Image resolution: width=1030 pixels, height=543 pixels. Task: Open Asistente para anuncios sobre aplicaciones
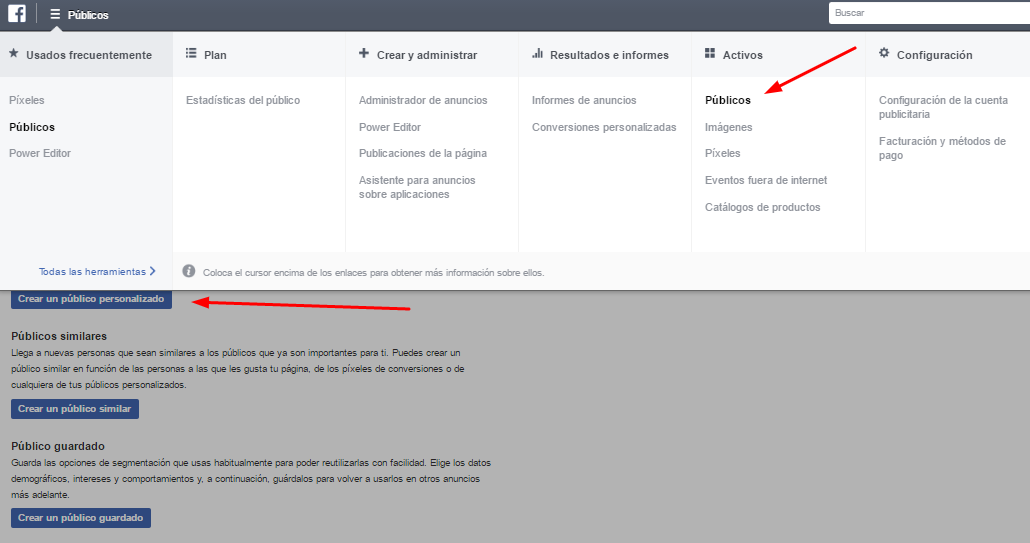[x=417, y=187]
